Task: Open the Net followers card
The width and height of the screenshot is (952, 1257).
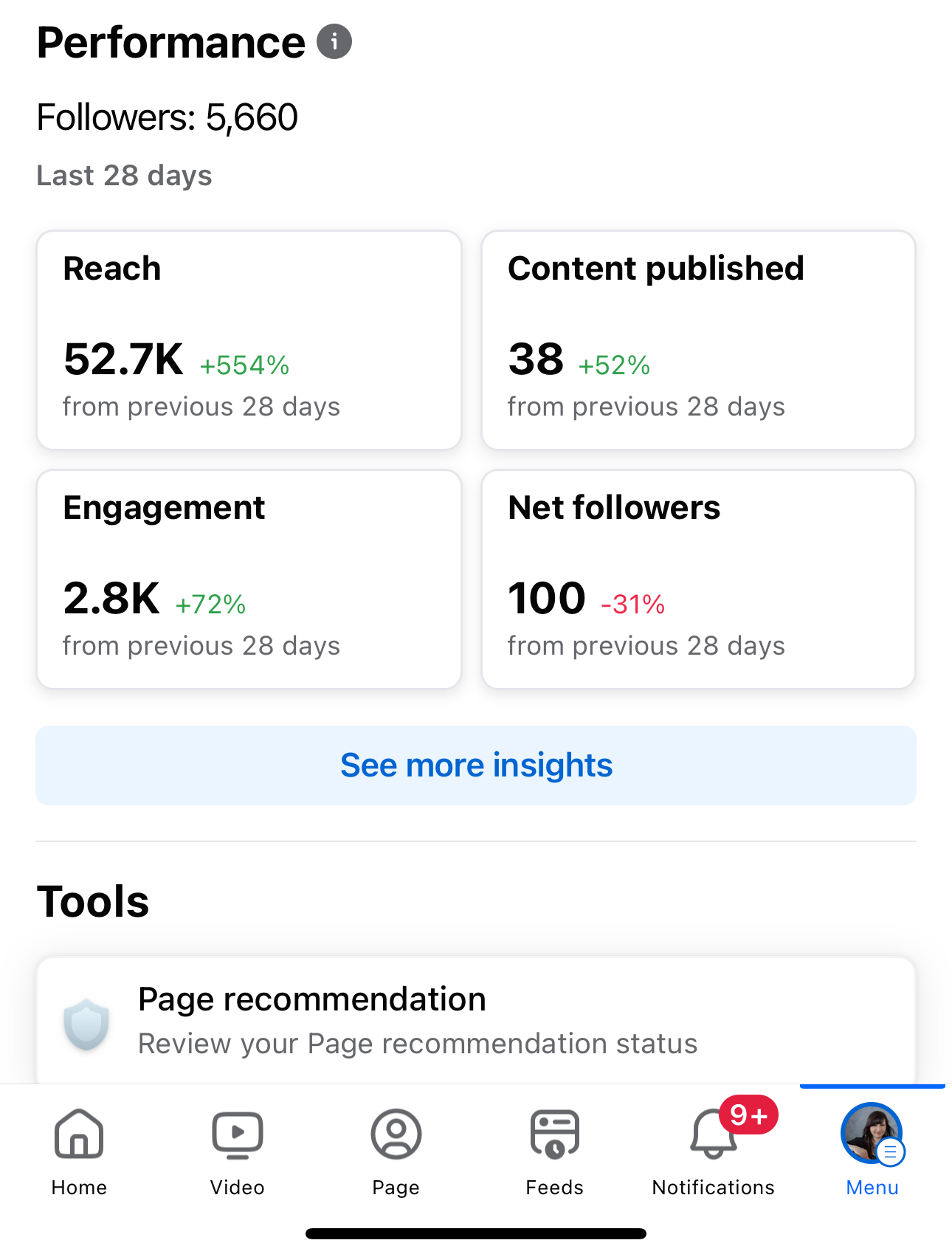Action: click(698, 579)
